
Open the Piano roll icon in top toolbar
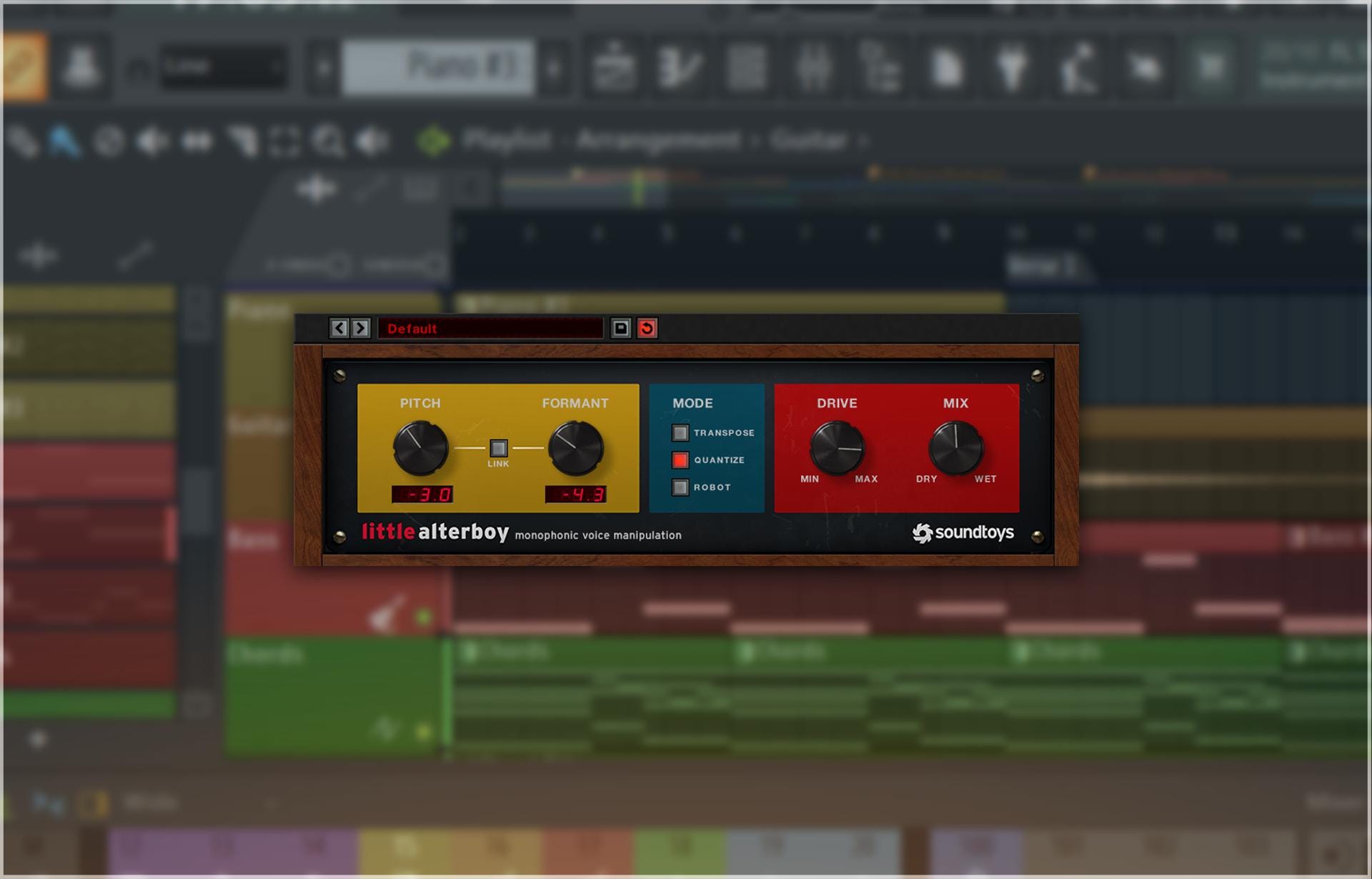coord(680,67)
